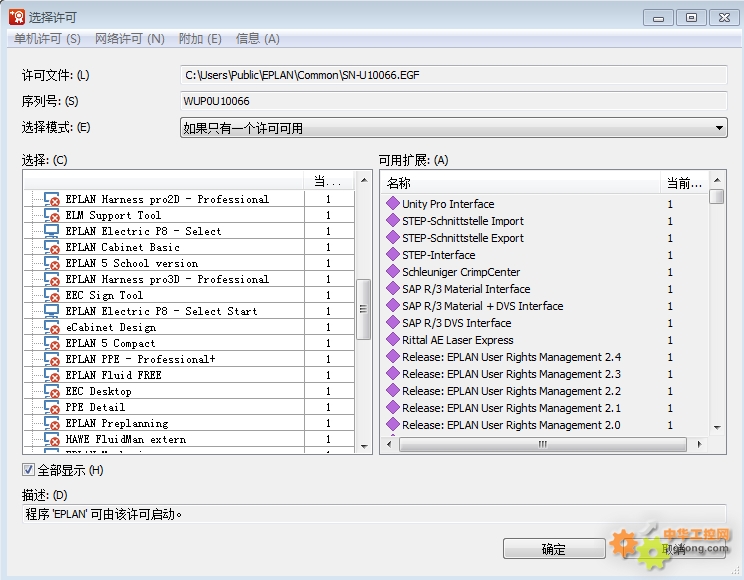
Task: Select Release: EPLAN User Rights Management 2.4
Action: (512, 357)
